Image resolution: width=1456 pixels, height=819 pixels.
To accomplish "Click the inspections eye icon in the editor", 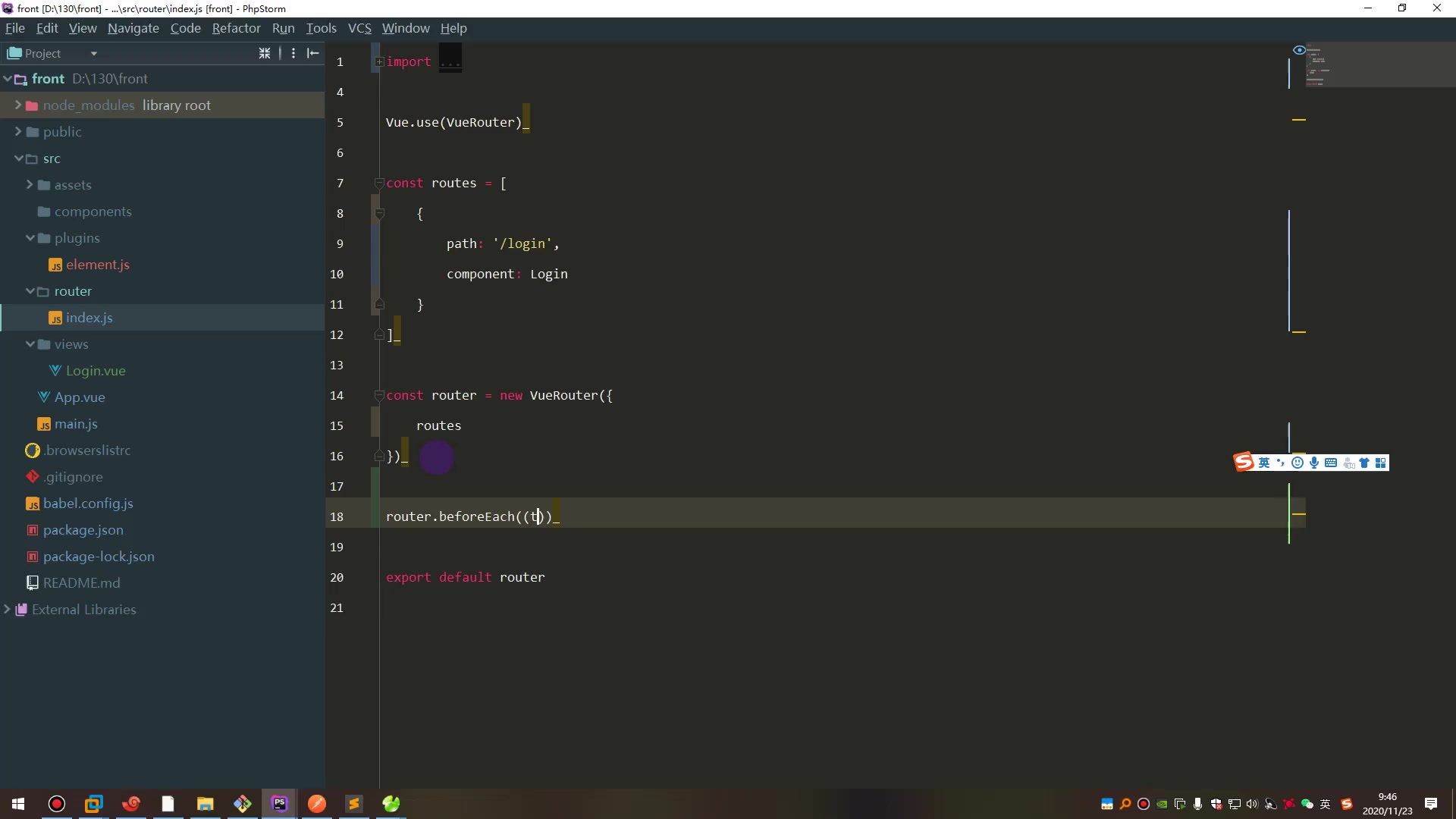I will coord(1299,50).
